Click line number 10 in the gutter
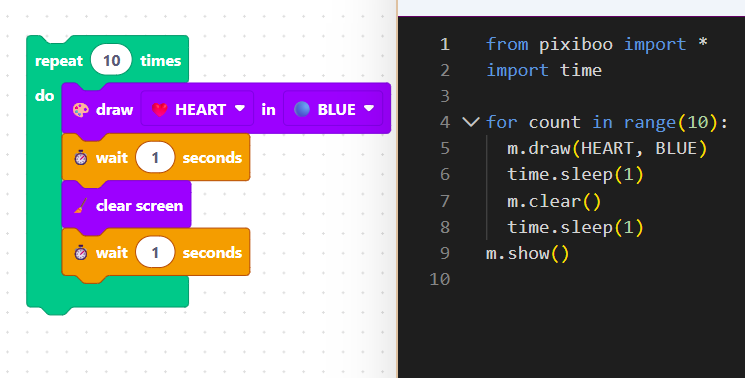 point(439,279)
